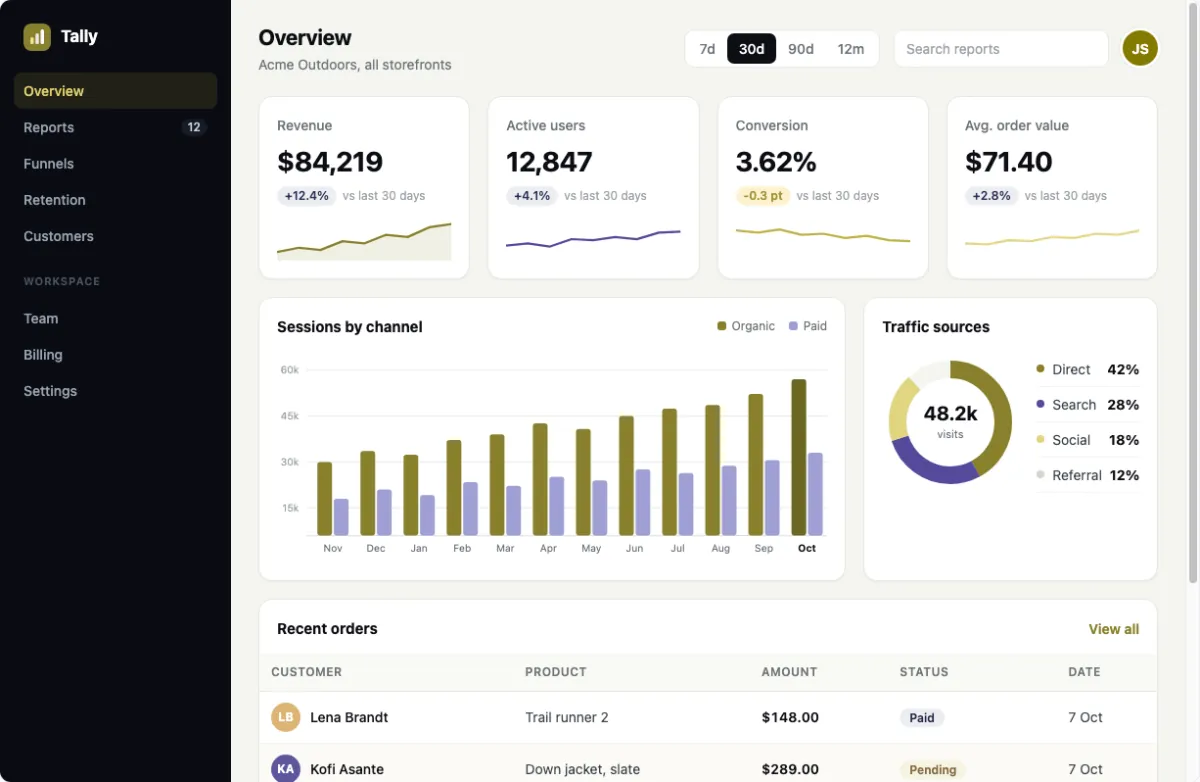Click the +2.8% order value badge
The height and width of the screenshot is (782, 1200).
point(991,196)
